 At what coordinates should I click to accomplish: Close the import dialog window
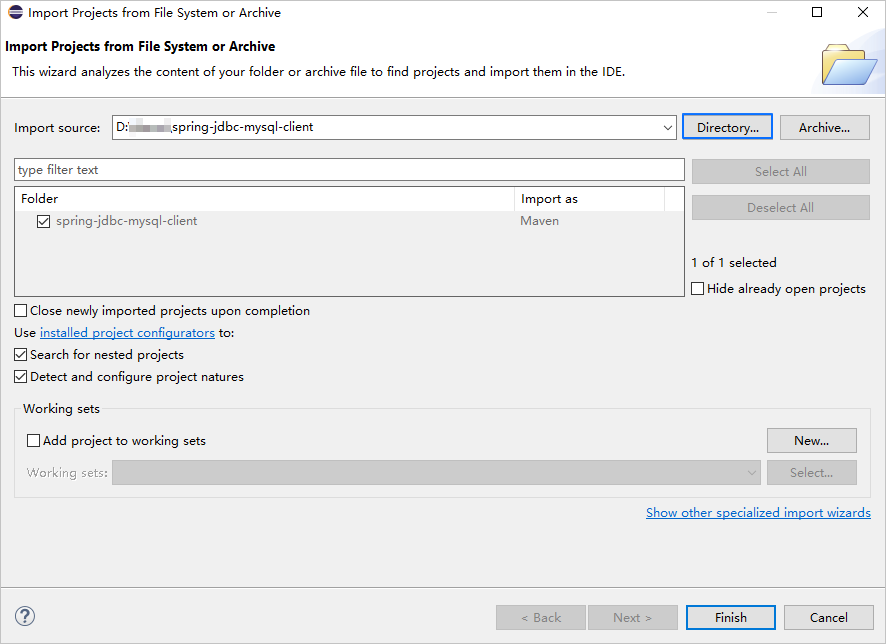pos(863,13)
